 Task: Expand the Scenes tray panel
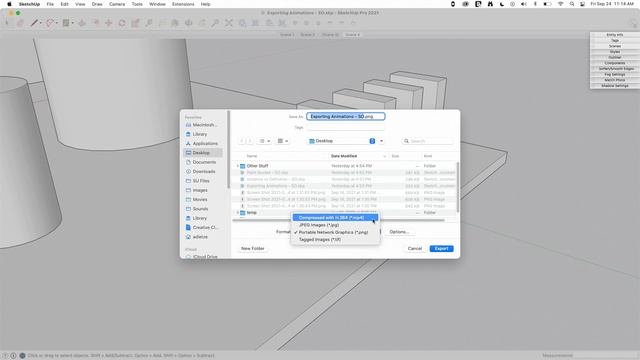point(615,46)
